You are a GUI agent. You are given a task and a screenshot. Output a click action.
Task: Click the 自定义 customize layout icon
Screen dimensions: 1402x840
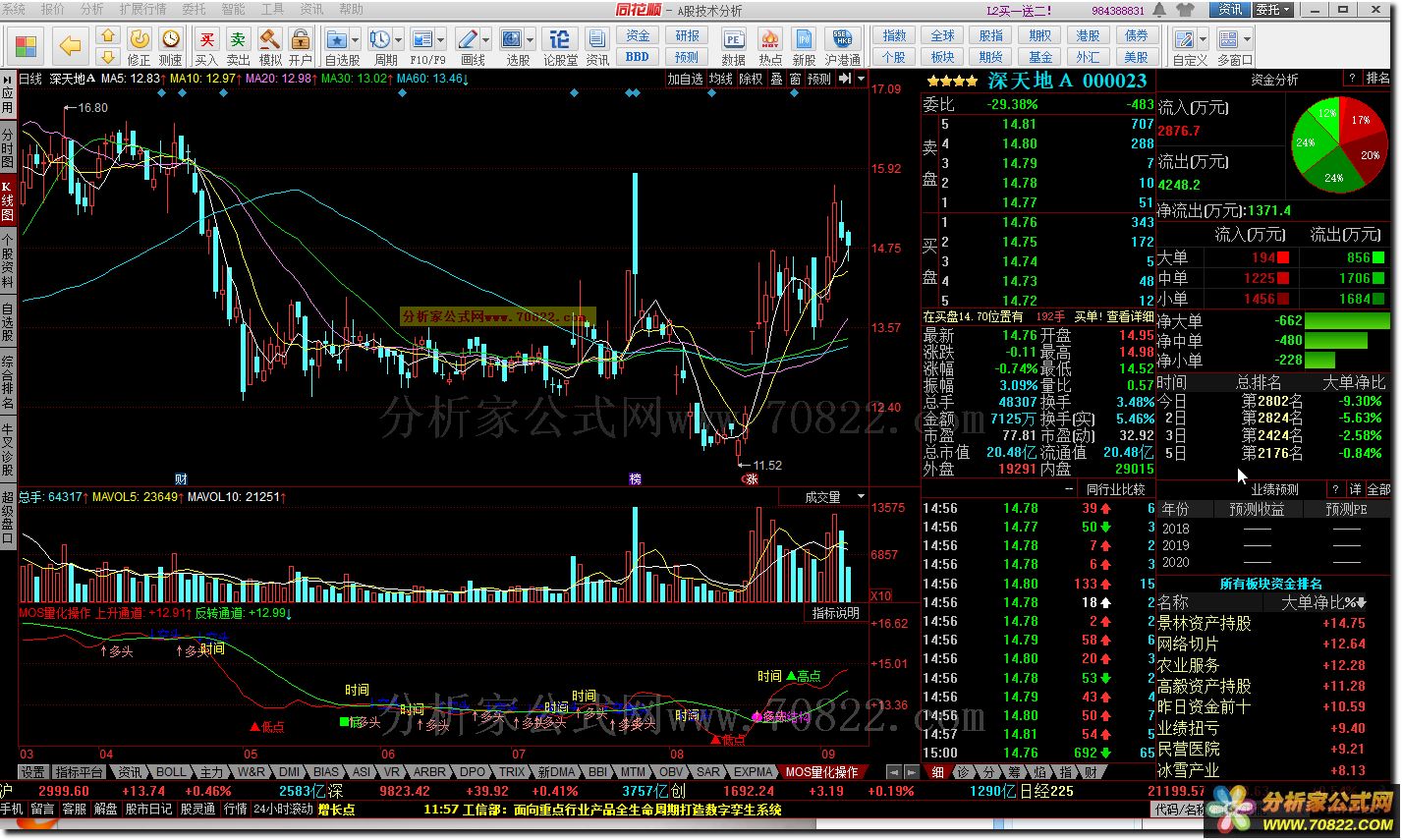click(1185, 40)
